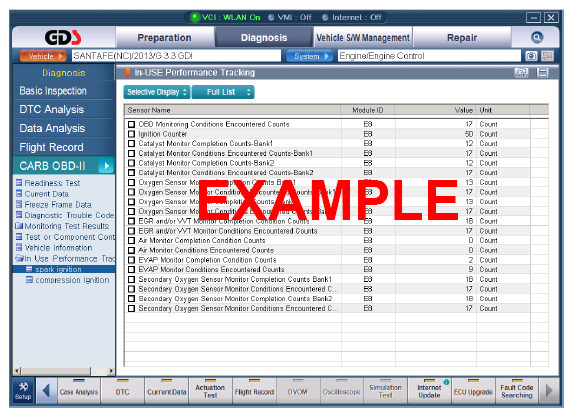Click the In Use Performance Tracking folder icon
The width and height of the screenshot is (573, 417).
pyautogui.click(x=19, y=258)
